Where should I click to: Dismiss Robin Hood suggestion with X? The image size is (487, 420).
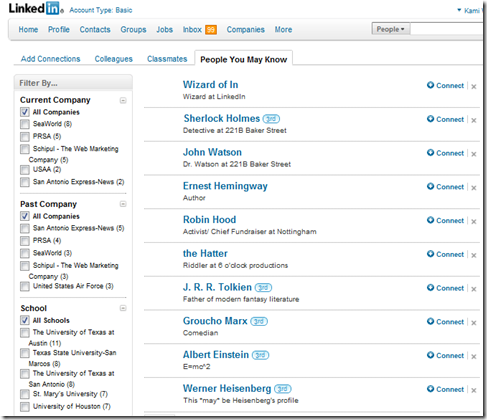474,222
